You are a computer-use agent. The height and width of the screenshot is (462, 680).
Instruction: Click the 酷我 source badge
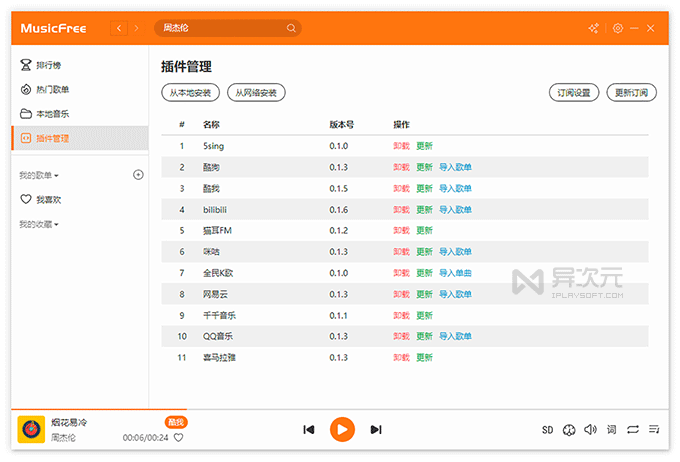[x=176, y=422]
